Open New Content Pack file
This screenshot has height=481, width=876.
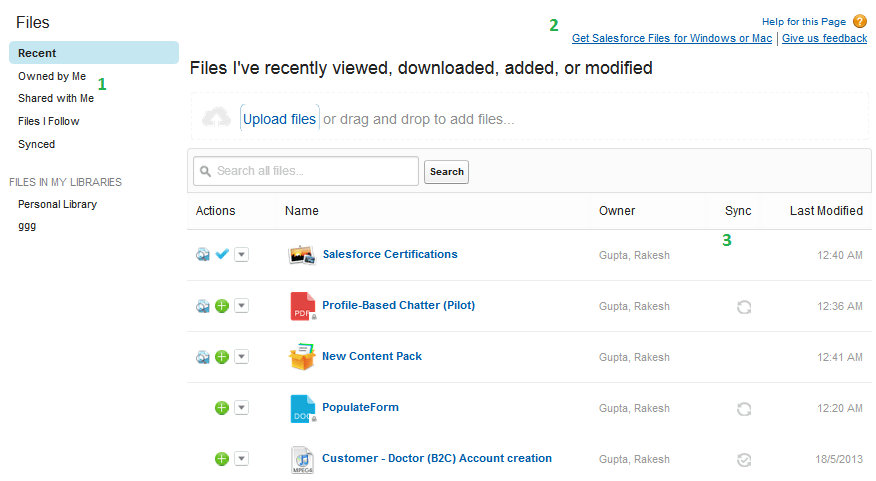point(372,356)
